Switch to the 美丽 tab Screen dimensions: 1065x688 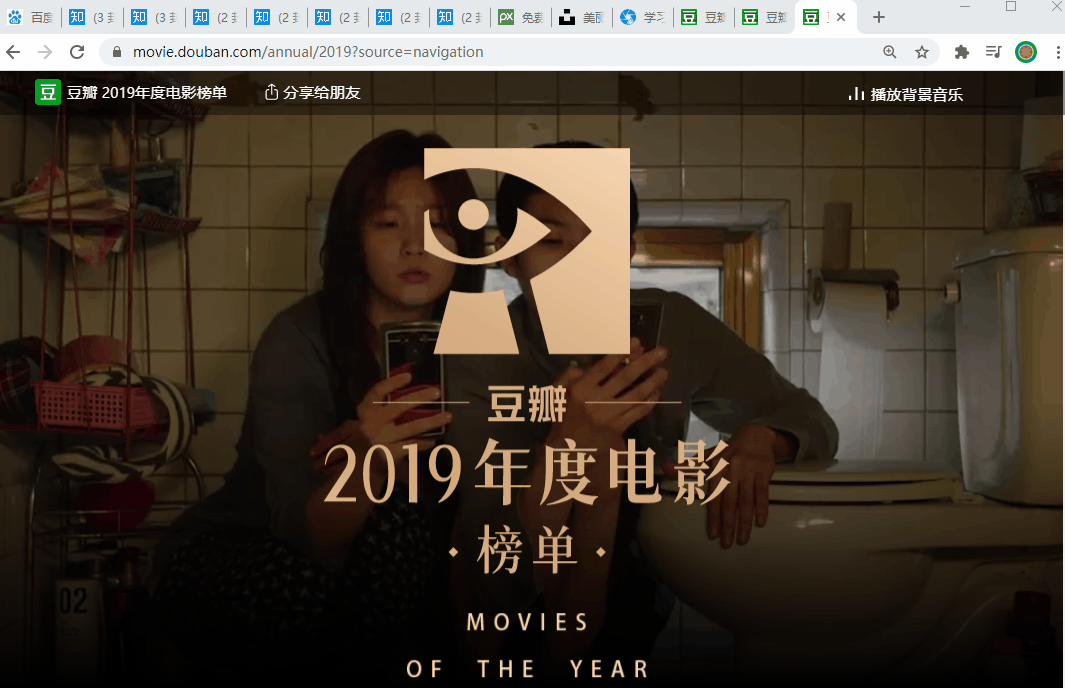pos(582,17)
